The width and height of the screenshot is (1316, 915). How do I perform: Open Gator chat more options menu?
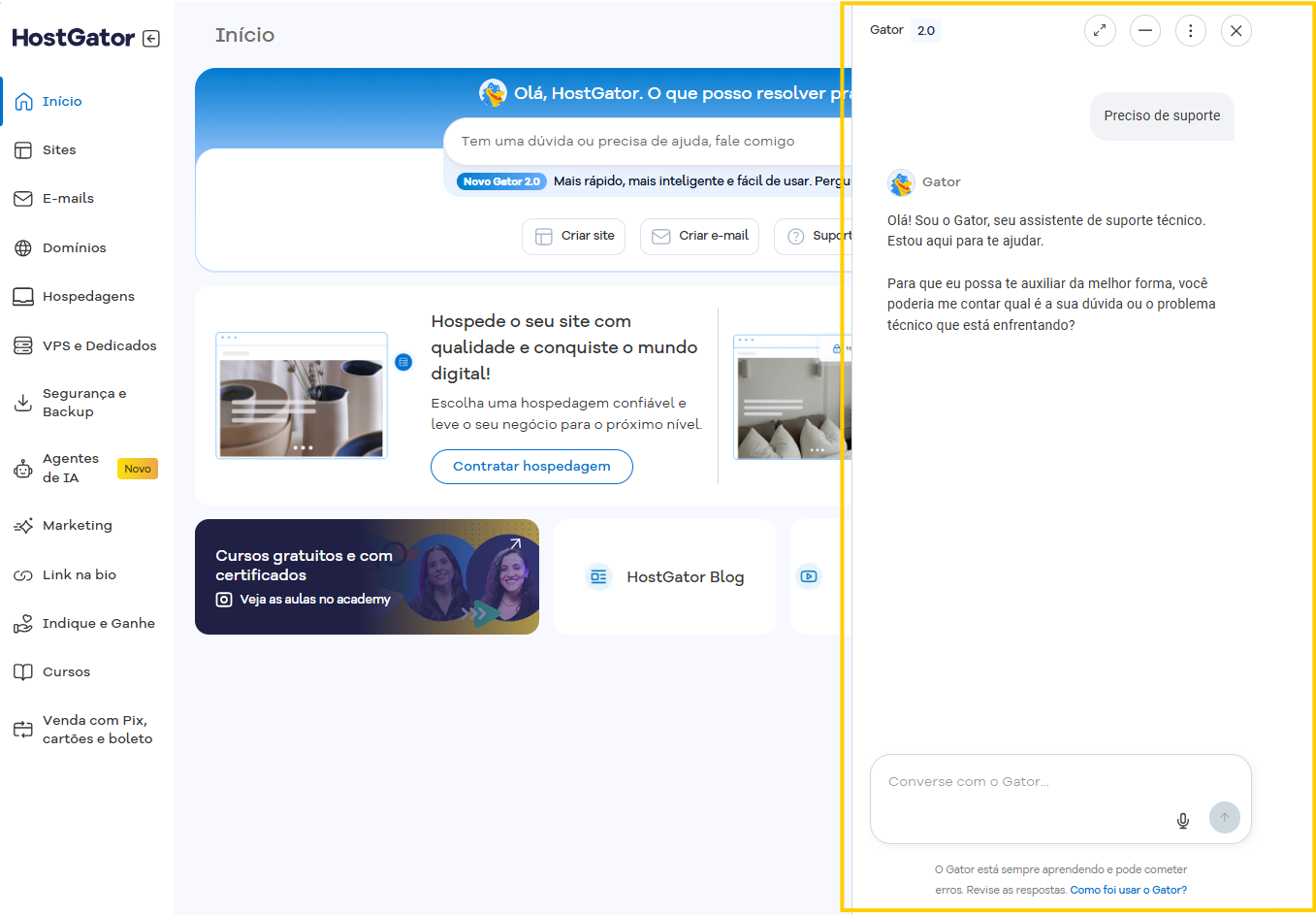[1191, 31]
